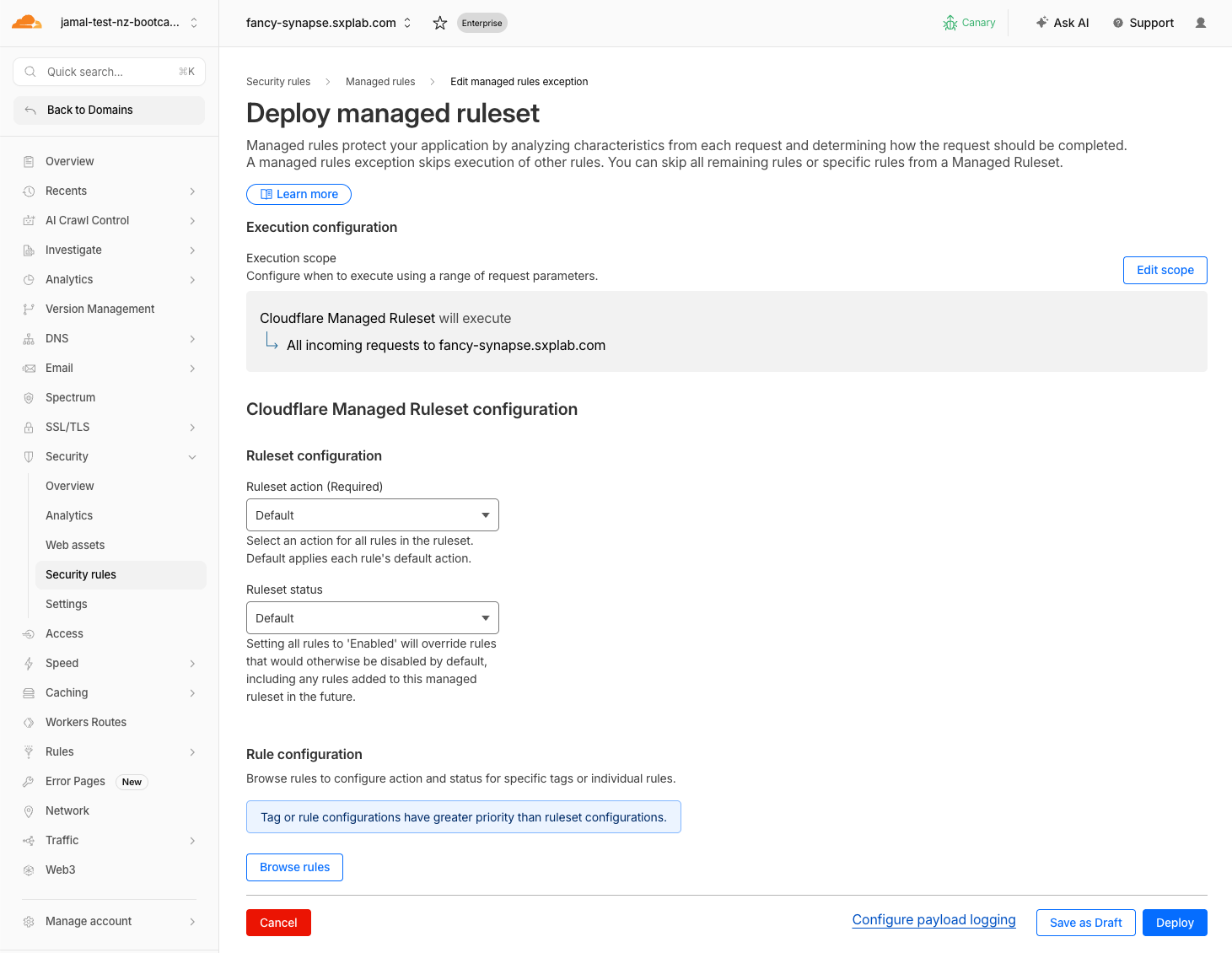
Task: Expand the Rules menu chevron
Action: 192,751
